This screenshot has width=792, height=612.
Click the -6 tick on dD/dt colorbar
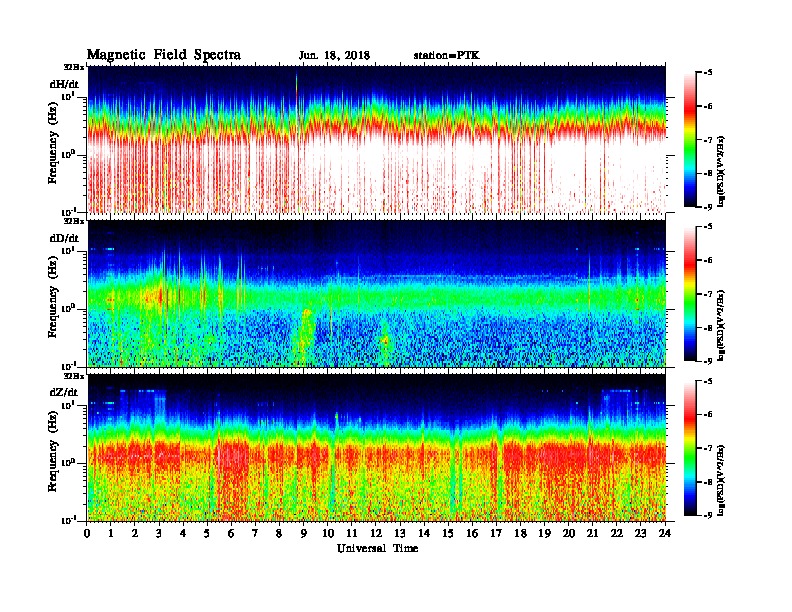[708, 261]
